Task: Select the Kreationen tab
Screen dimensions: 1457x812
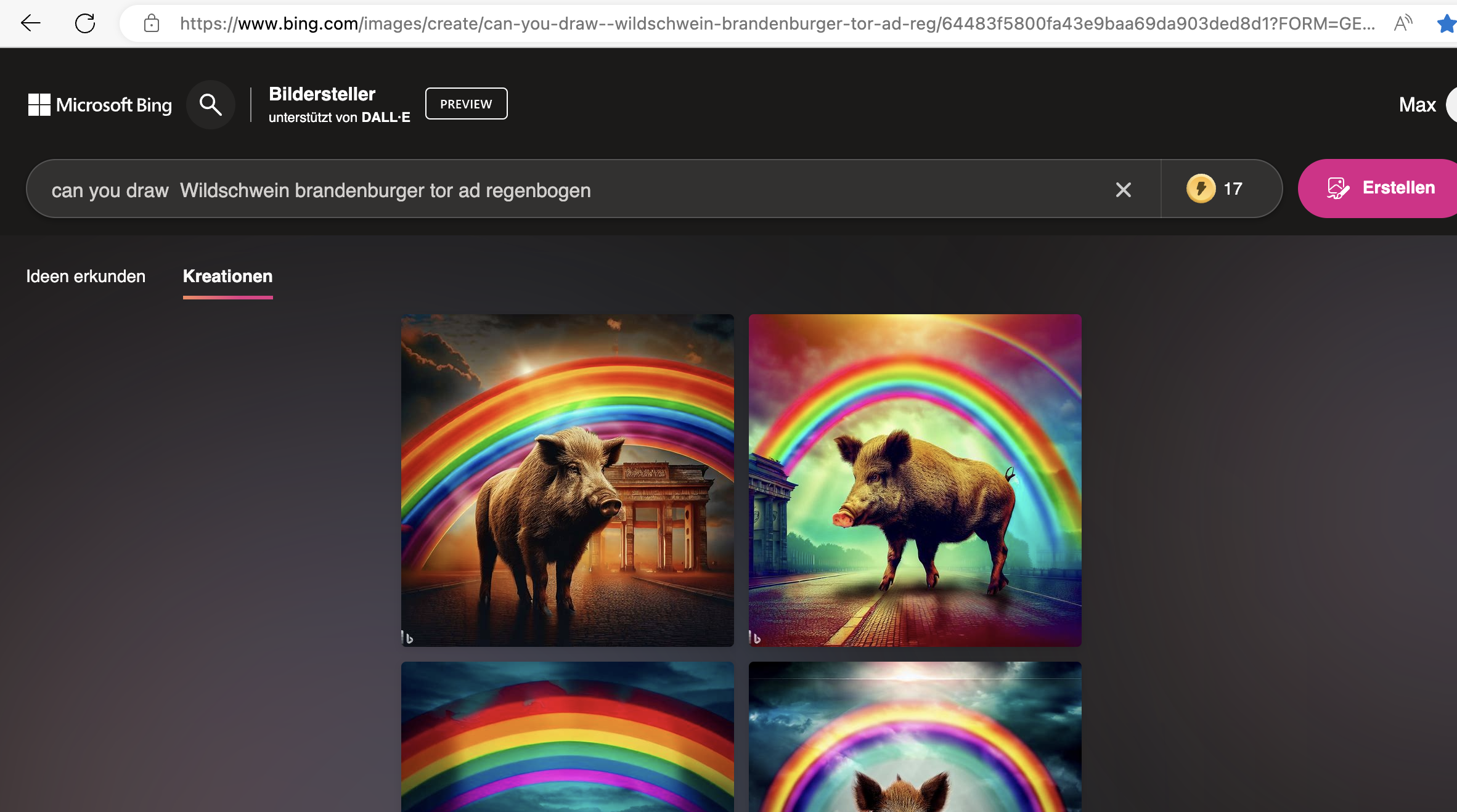Action: [227, 276]
